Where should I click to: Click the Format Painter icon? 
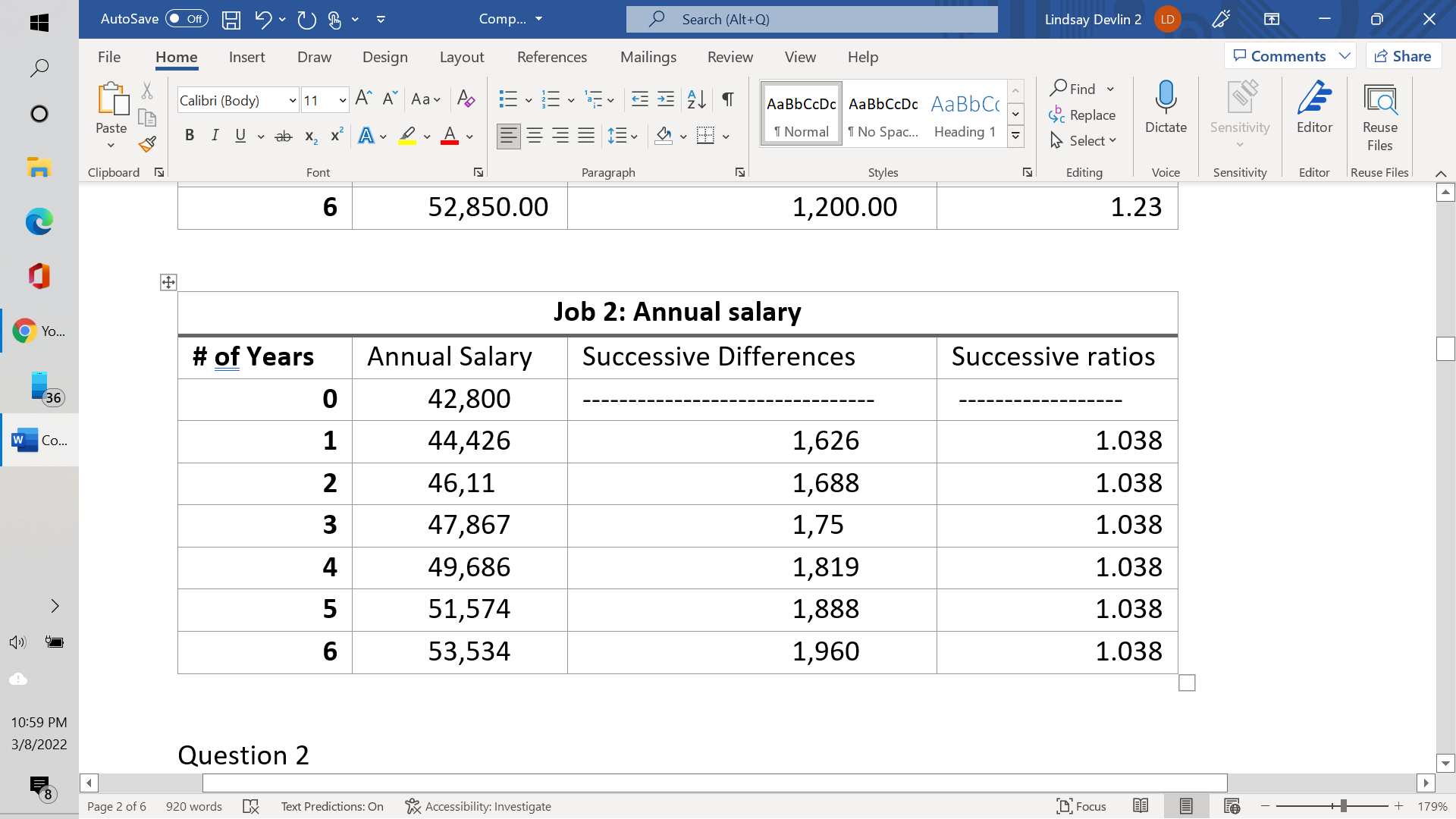[x=147, y=144]
